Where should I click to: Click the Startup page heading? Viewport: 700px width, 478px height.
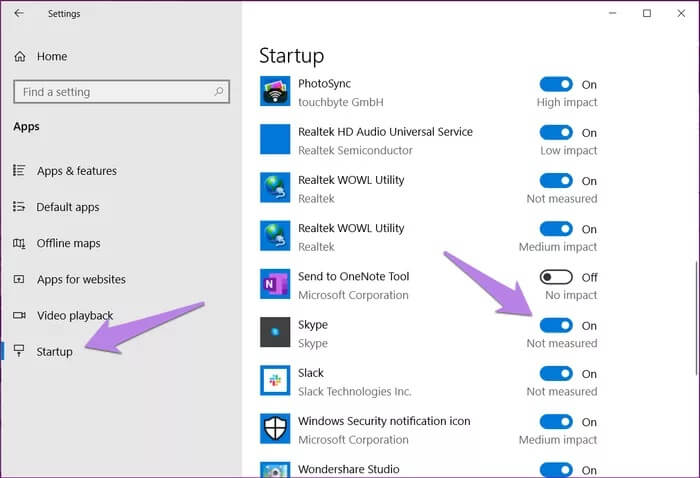(x=292, y=56)
